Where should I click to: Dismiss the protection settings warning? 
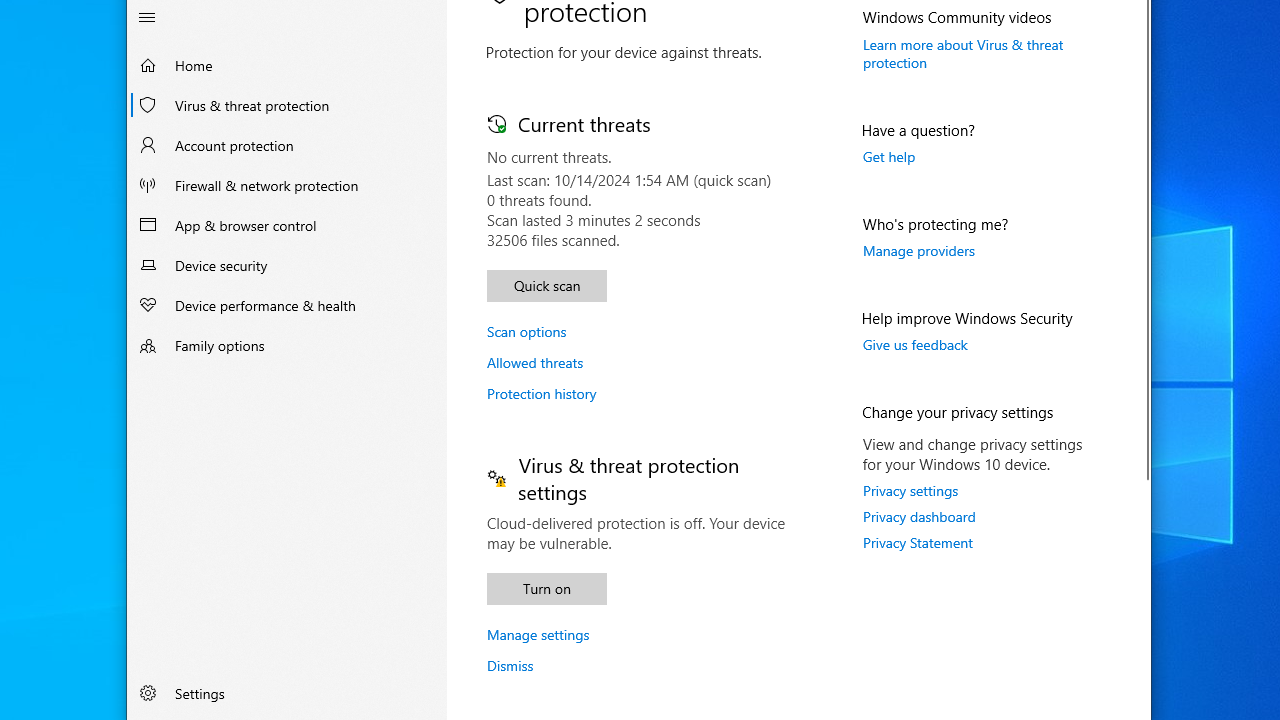[x=510, y=666]
